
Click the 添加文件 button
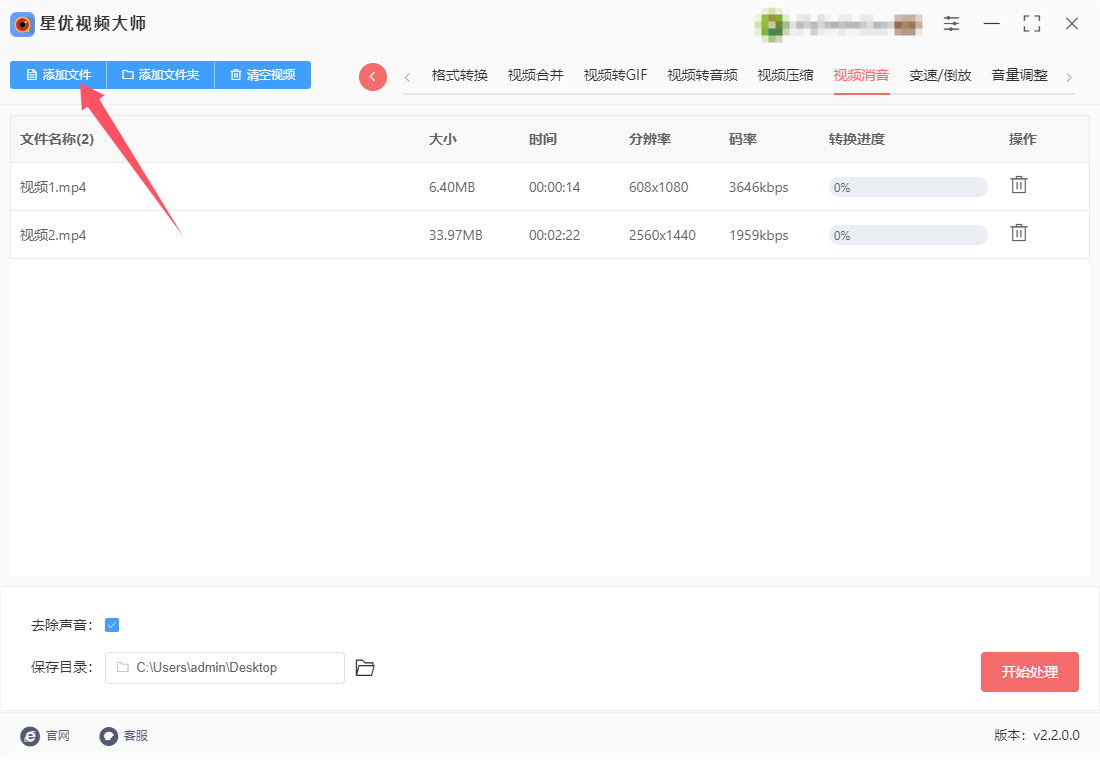[58, 75]
